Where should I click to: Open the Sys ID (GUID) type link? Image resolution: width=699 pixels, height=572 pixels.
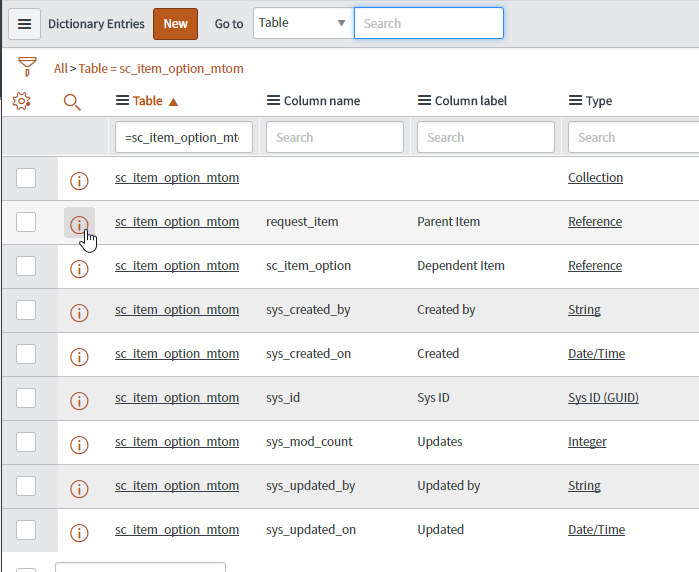pos(603,398)
